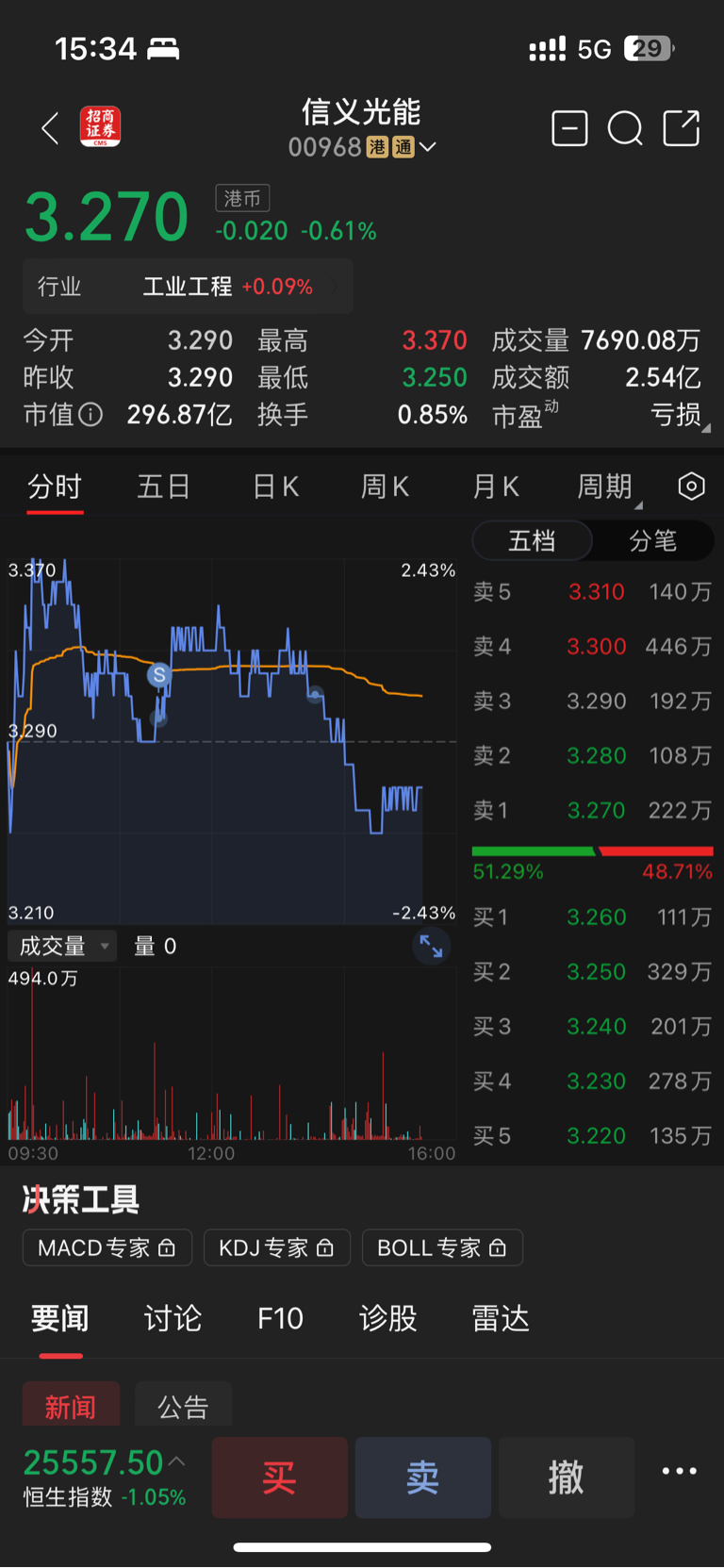Select the 五日 chart tab
The image size is (724, 1568).
click(x=164, y=487)
